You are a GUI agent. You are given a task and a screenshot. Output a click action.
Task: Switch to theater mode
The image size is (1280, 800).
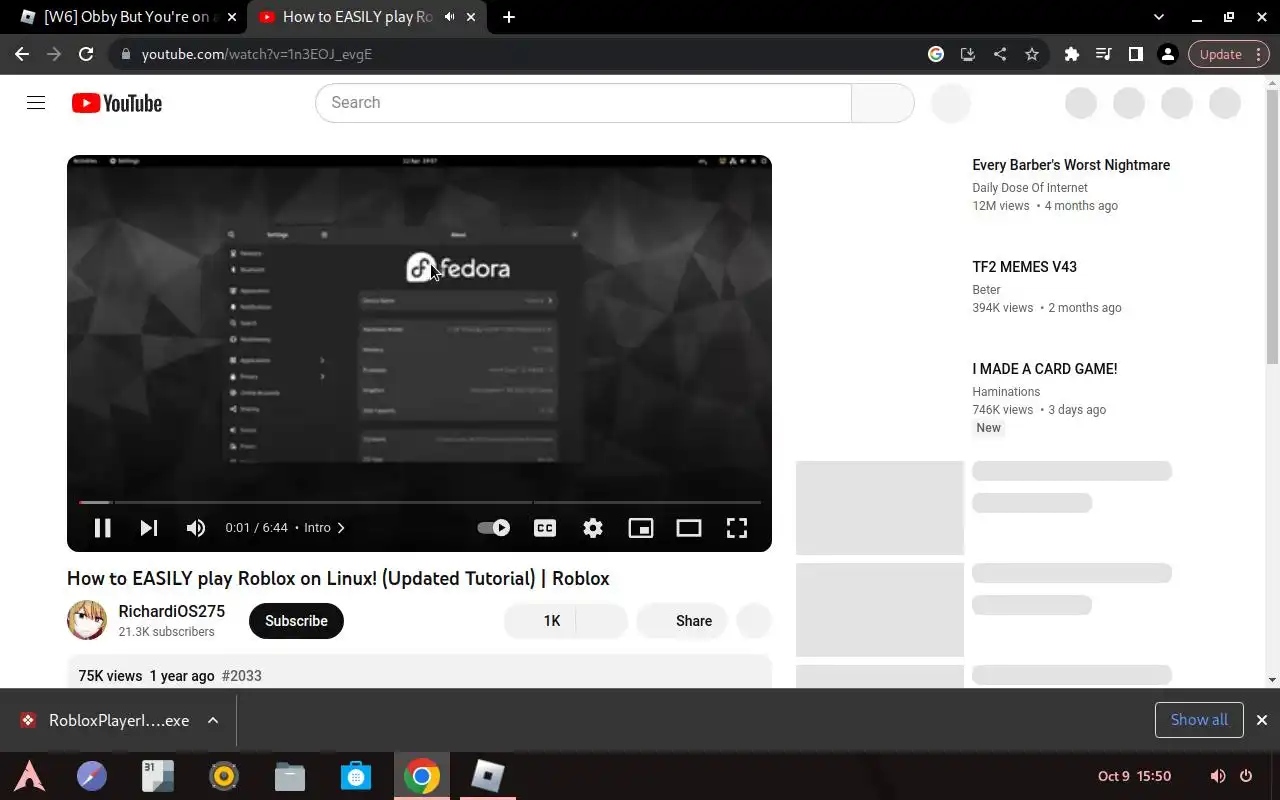pos(689,528)
